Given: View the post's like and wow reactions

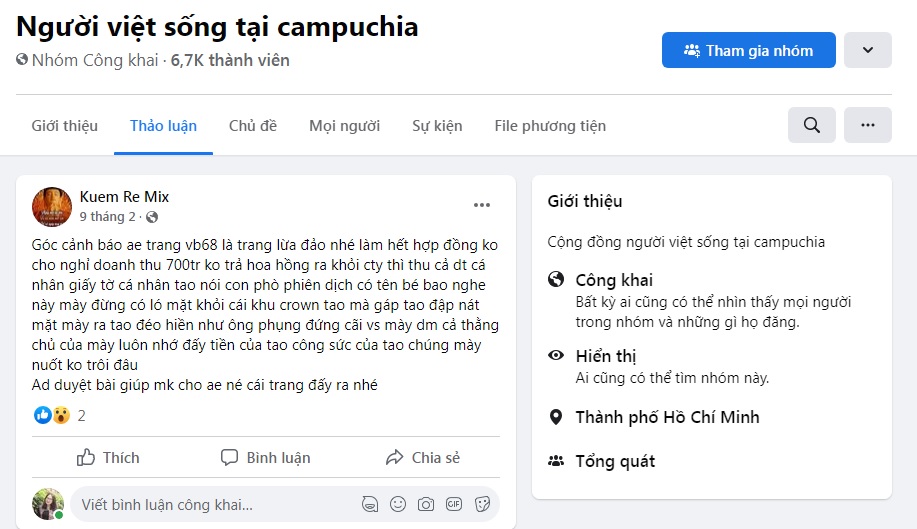Looking at the screenshot, I should point(51,415).
